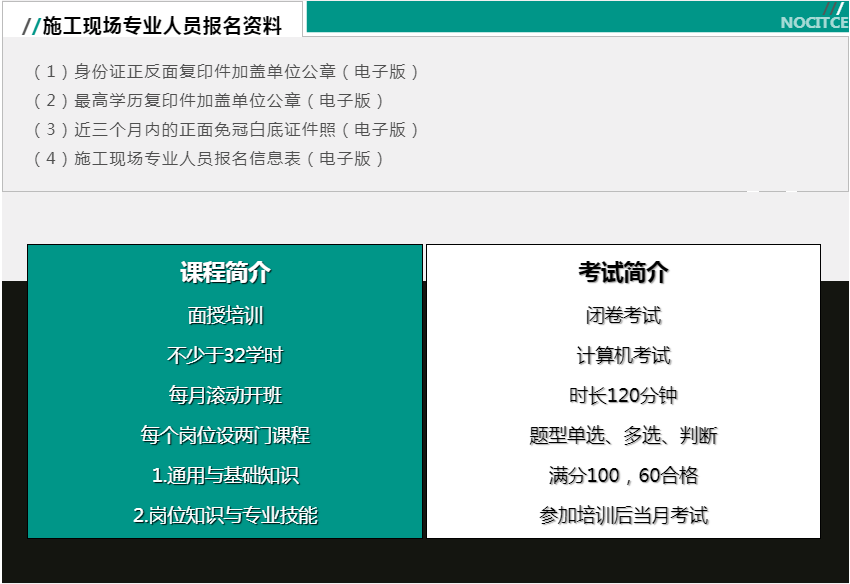Select item (4) 施工现场专业人员报名信息表
850x584 pixels.
click(x=209, y=158)
